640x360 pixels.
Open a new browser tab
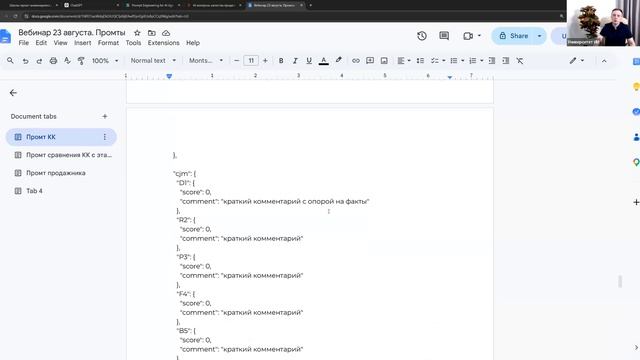(x=311, y=5)
